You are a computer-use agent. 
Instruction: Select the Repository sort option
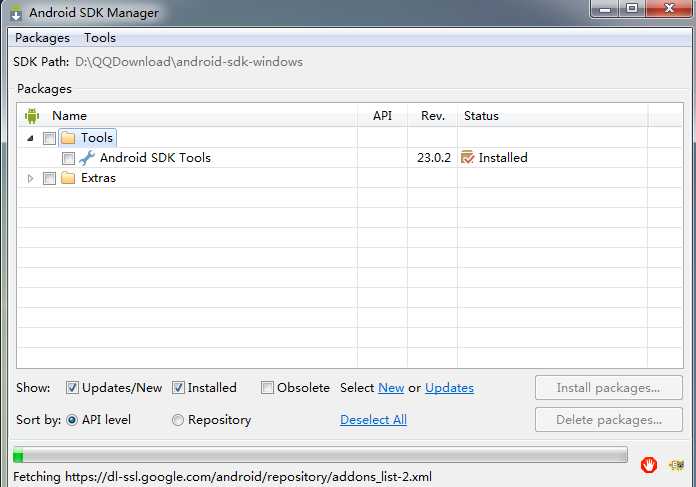pos(178,420)
